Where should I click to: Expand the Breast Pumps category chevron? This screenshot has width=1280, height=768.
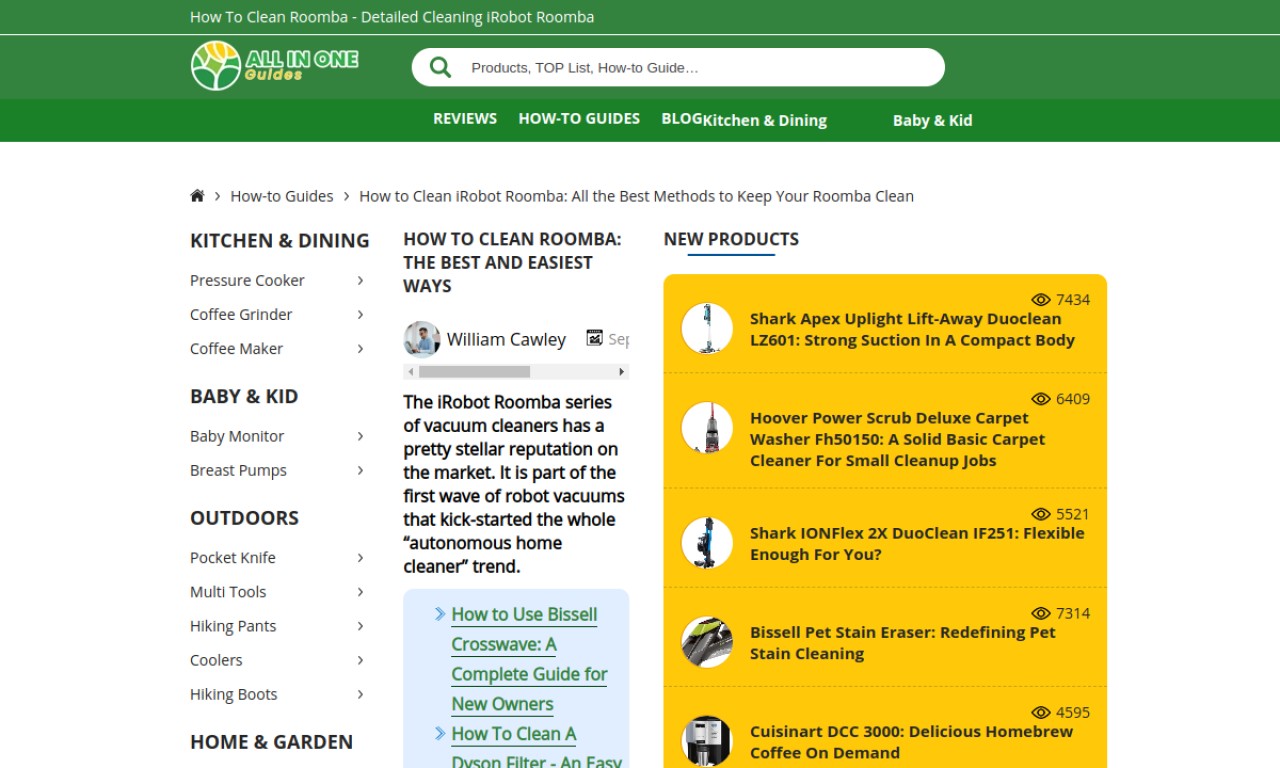pos(360,470)
